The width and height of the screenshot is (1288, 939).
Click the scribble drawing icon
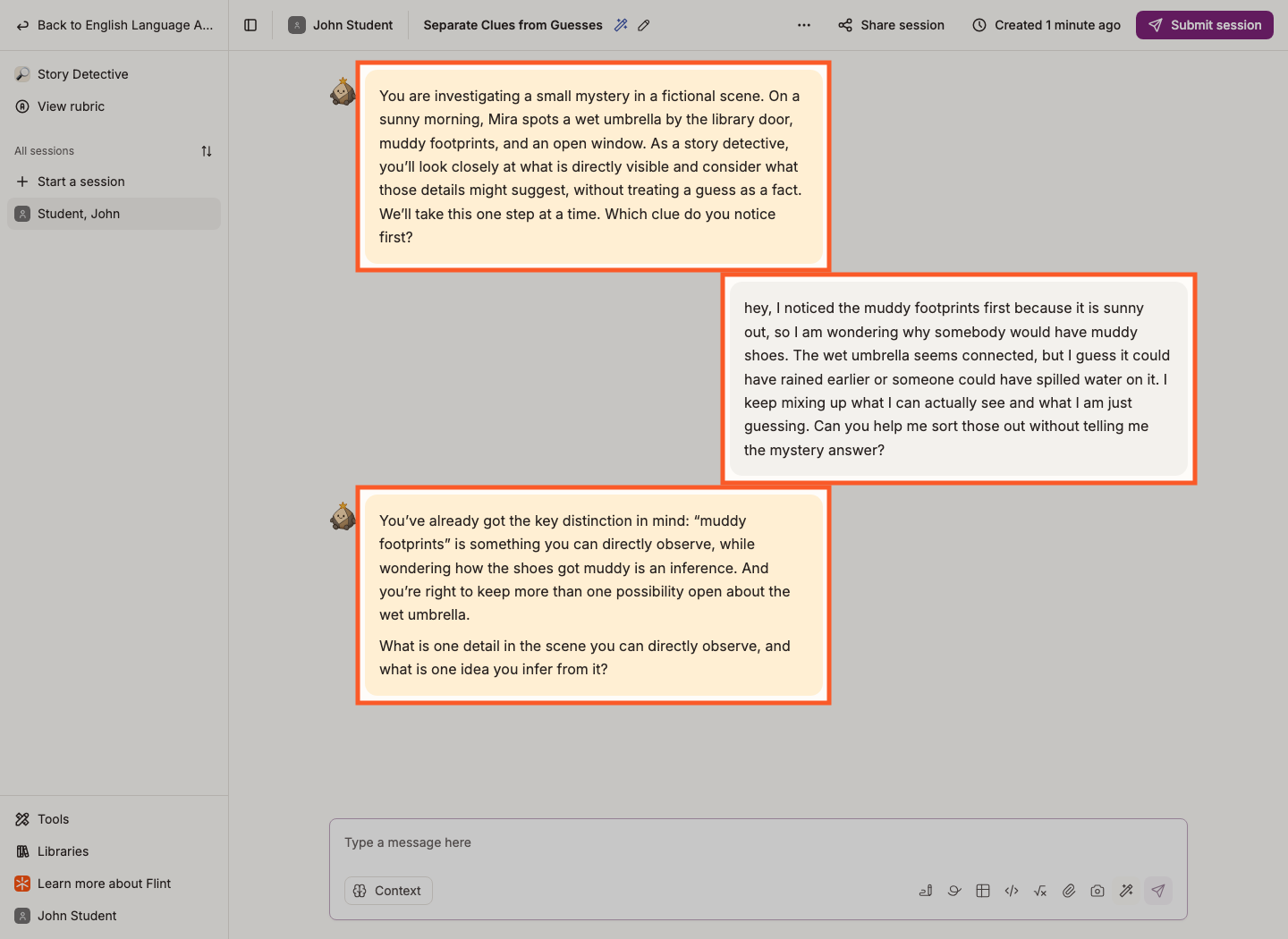point(954,891)
